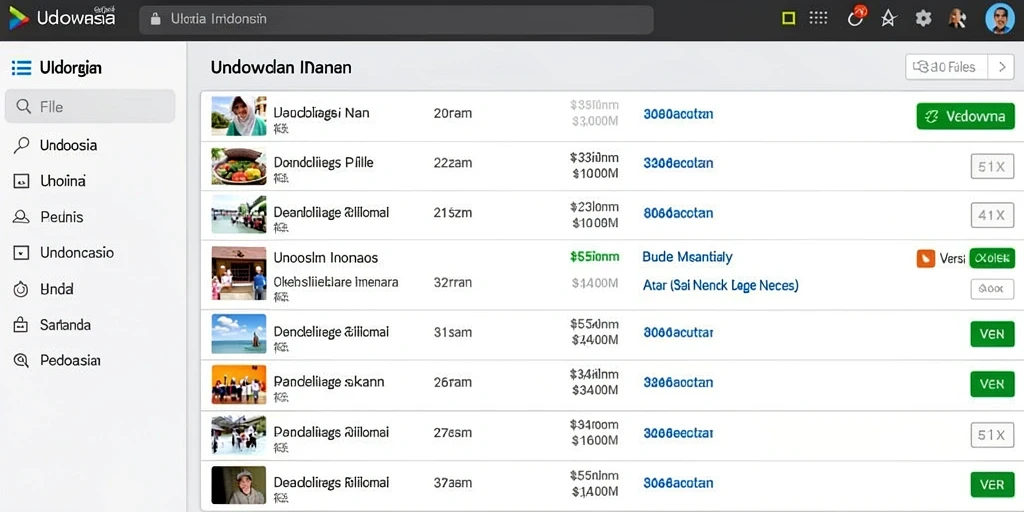Click the orange icon beside Versi
This screenshot has width=1024, height=512.
click(925, 259)
